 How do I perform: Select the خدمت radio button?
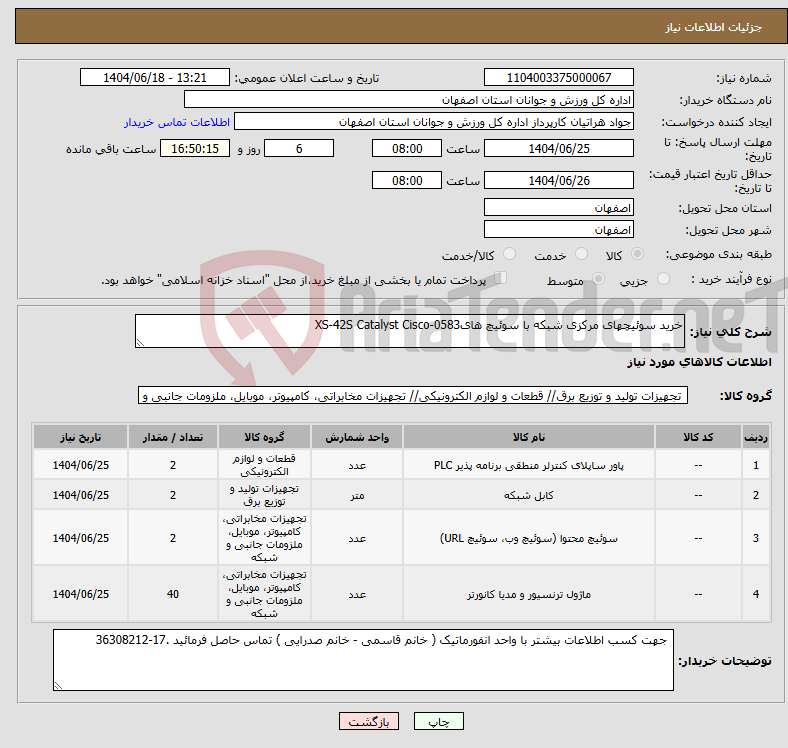click(x=581, y=254)
